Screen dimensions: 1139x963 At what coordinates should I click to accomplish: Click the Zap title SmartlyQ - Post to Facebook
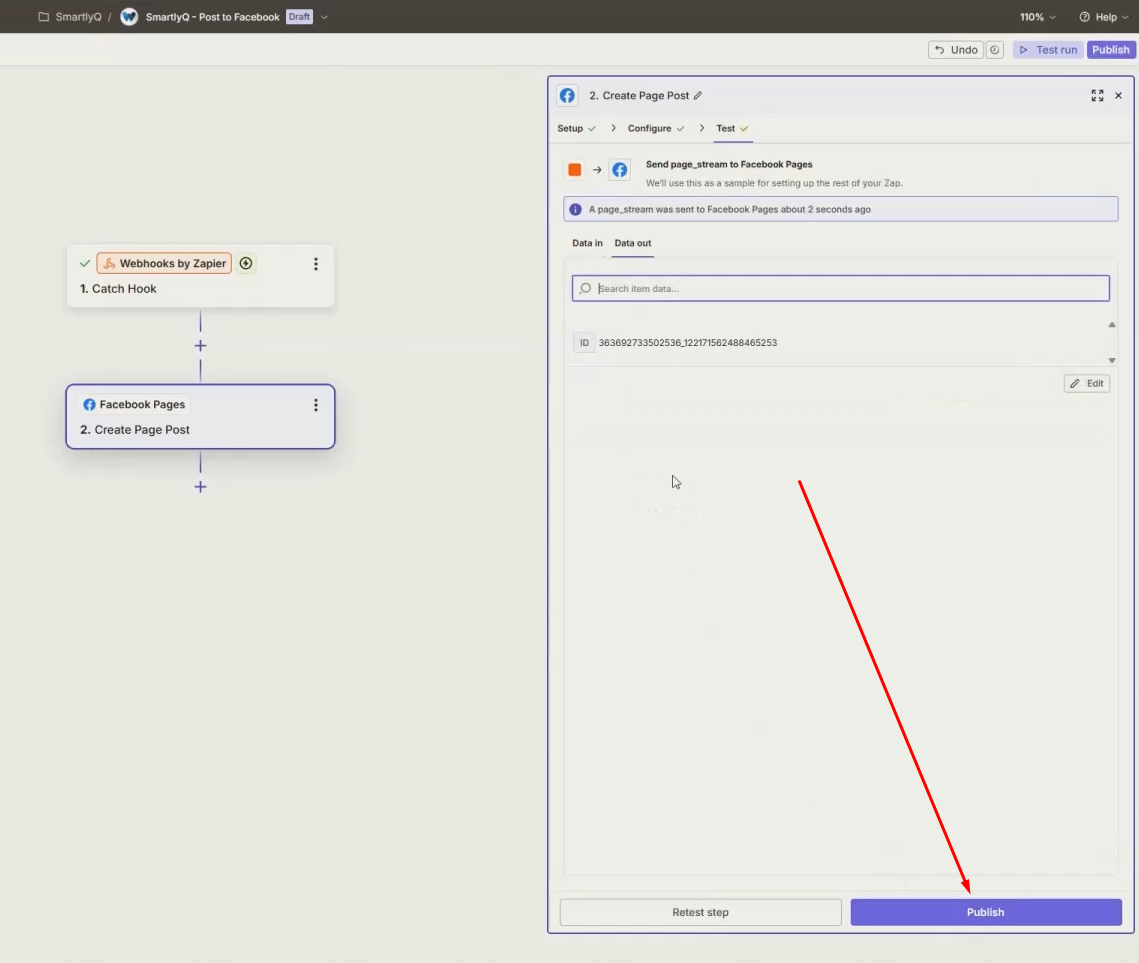tap(212, 17)
